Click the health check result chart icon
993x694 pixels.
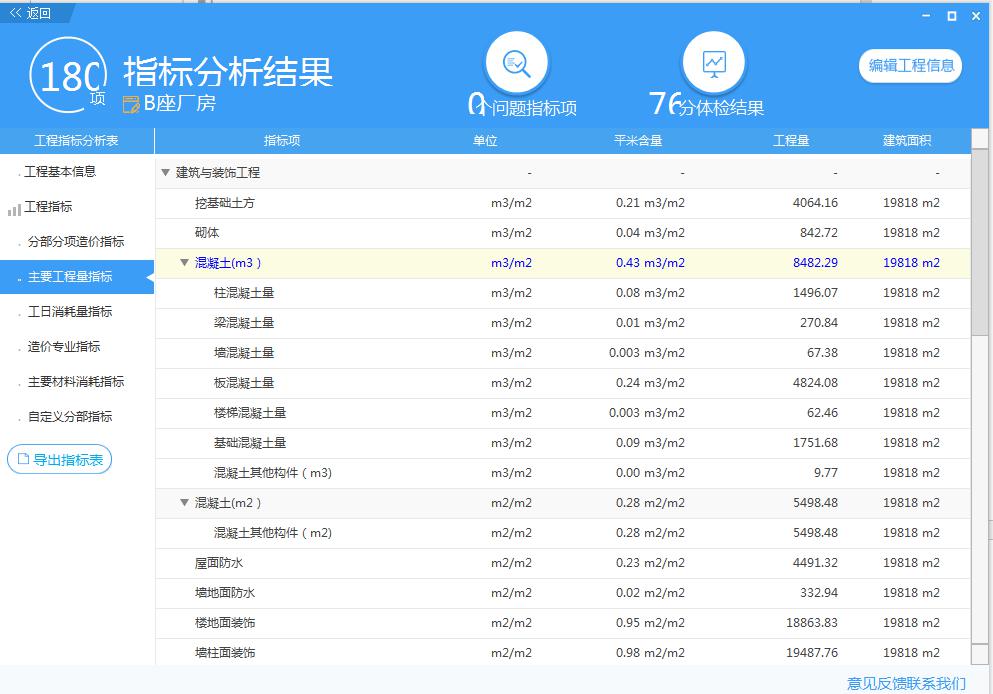click(x=713, y=64)
